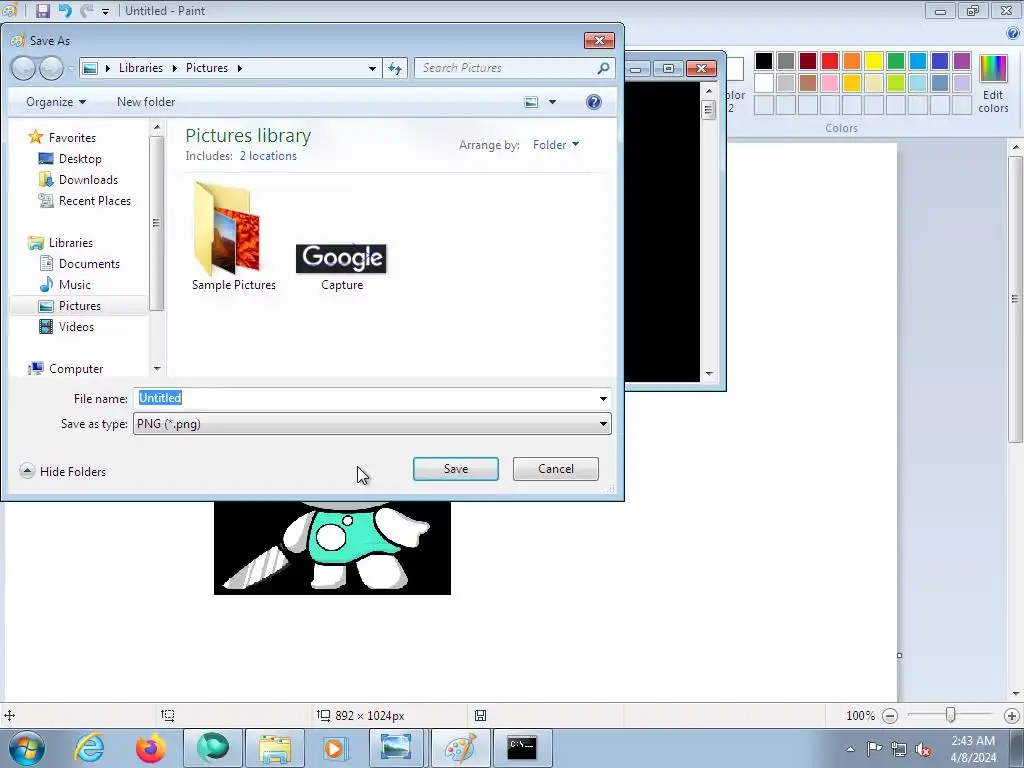
Task: Show hidden tray icons arrow
Action: click(850, 749)
